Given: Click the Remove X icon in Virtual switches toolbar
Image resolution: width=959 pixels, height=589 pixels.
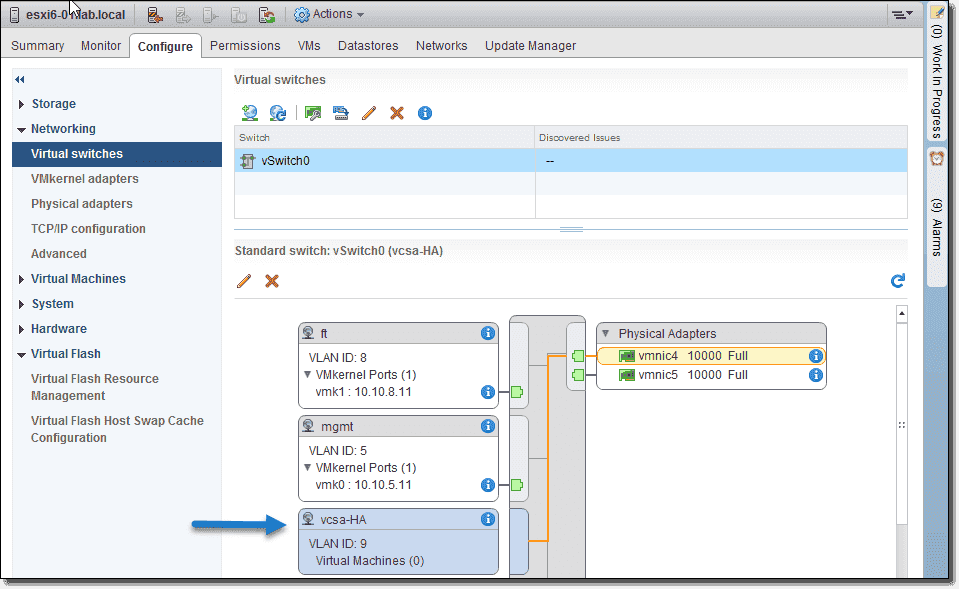Looking at the screenshot, I should 397,113.
